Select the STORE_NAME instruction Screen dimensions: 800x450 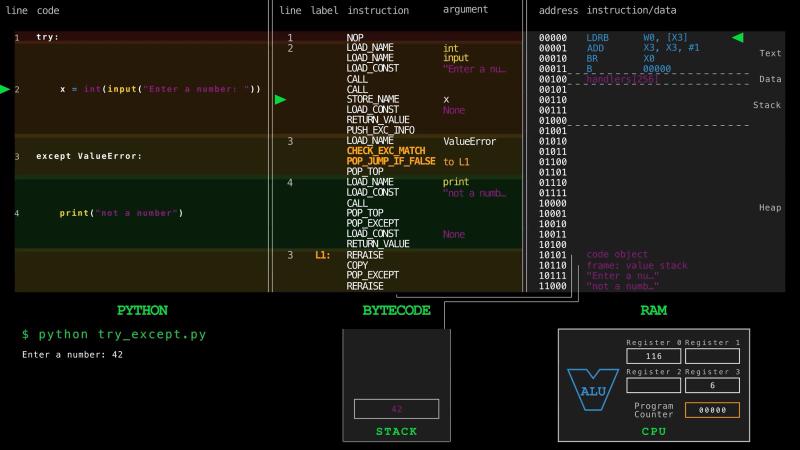click(x=372, y=99)
